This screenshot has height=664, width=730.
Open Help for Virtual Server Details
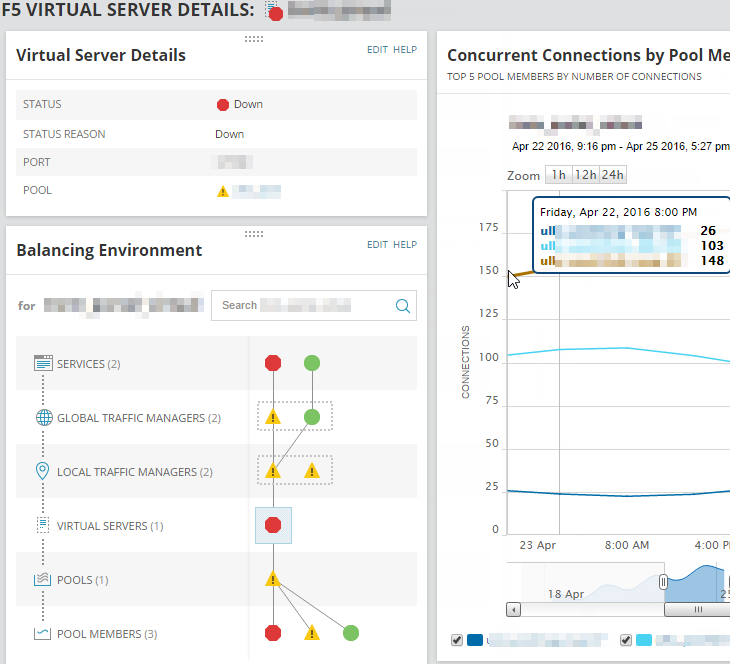tap(405, 50)
